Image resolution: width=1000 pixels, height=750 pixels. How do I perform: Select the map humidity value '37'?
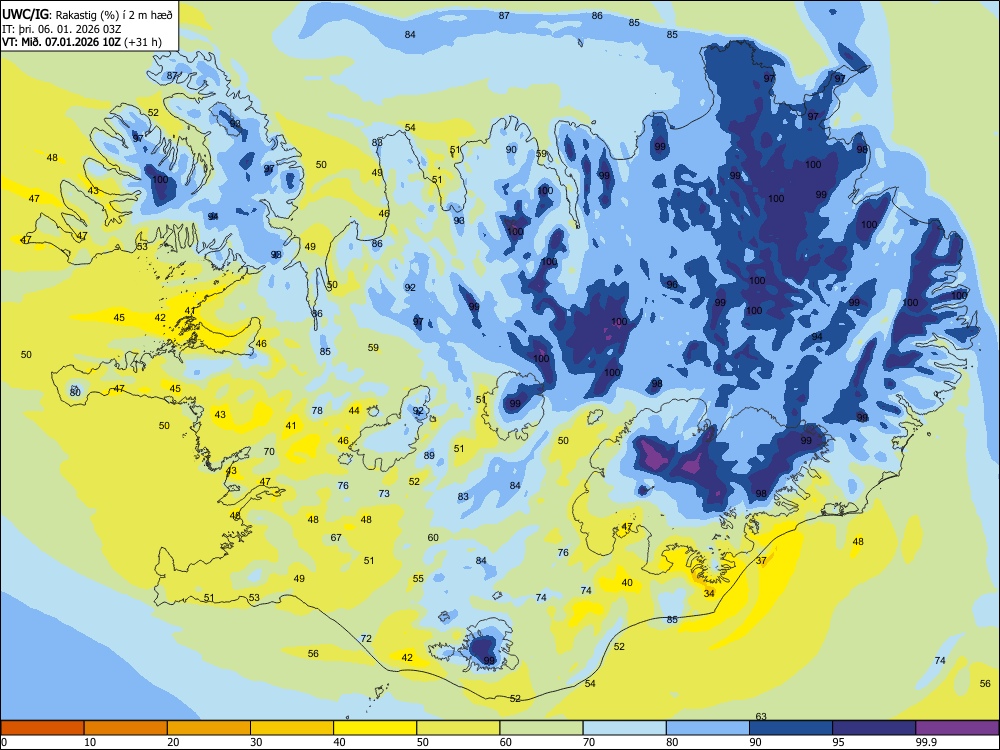click(761, 561)
